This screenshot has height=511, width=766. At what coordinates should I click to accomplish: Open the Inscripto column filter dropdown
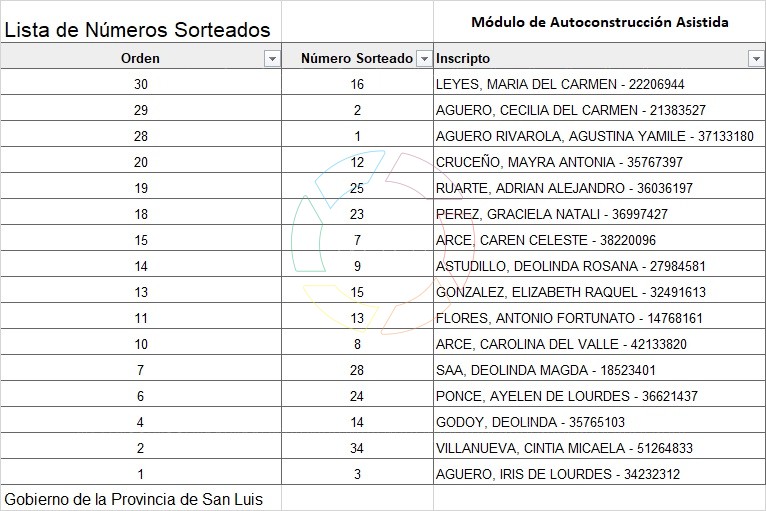(x=756, y=59)
